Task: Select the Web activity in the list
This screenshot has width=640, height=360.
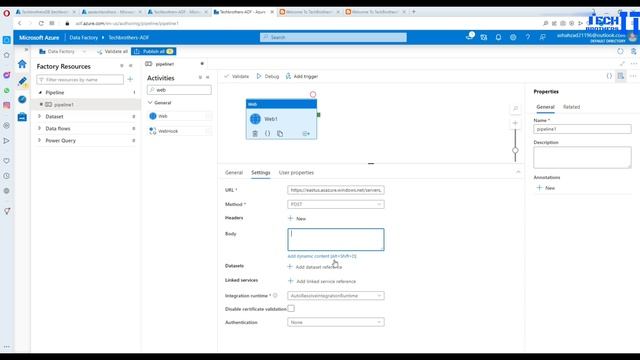Action: (180, 116)
